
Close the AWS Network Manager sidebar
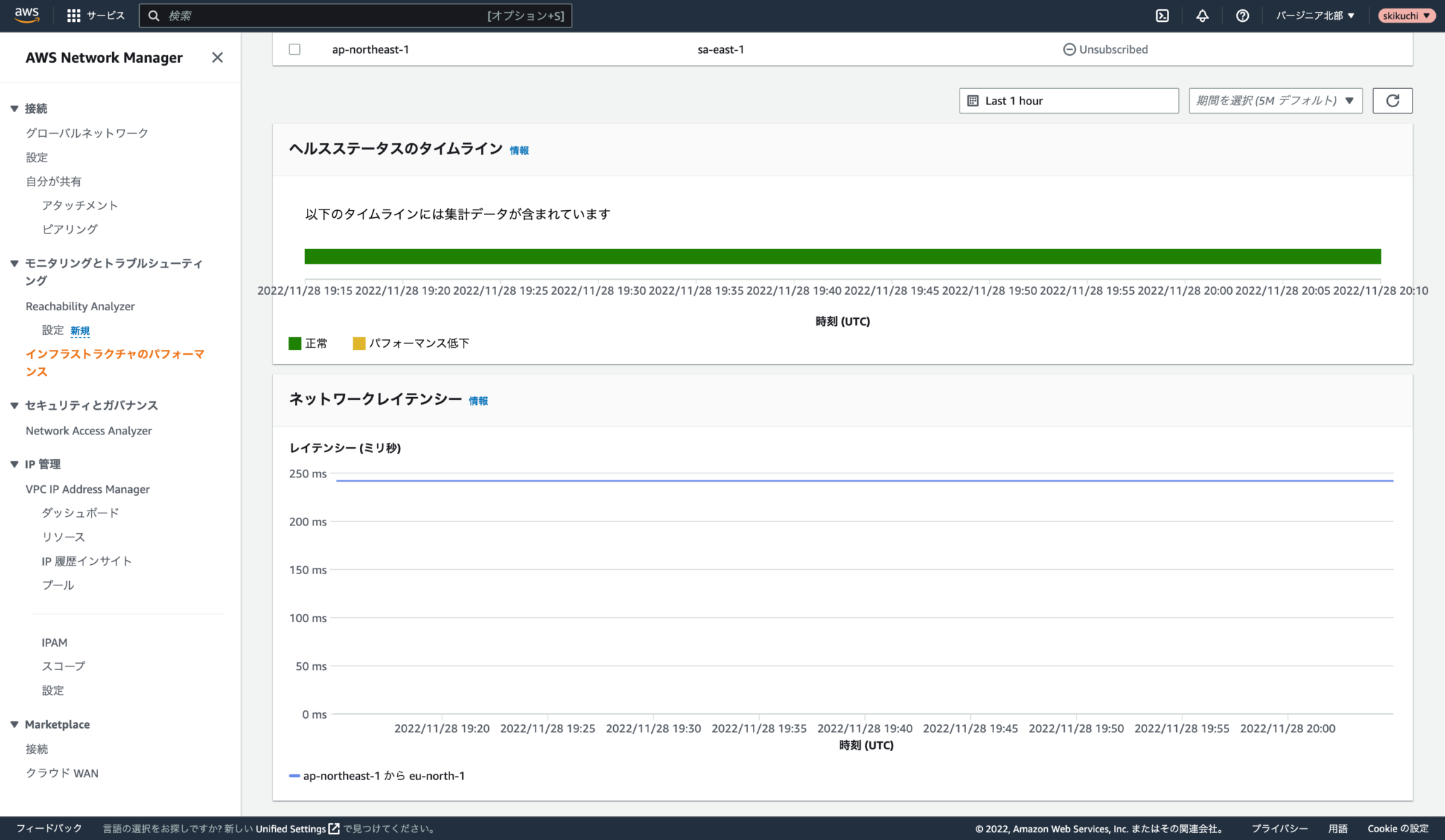click(x=217, y=58)
